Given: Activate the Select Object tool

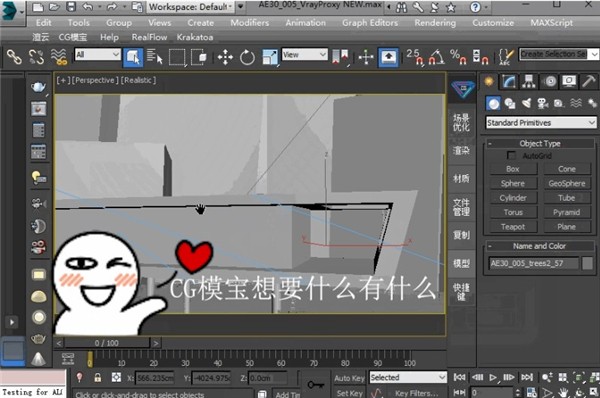Looking at the screenshot, I should (133, 58).
